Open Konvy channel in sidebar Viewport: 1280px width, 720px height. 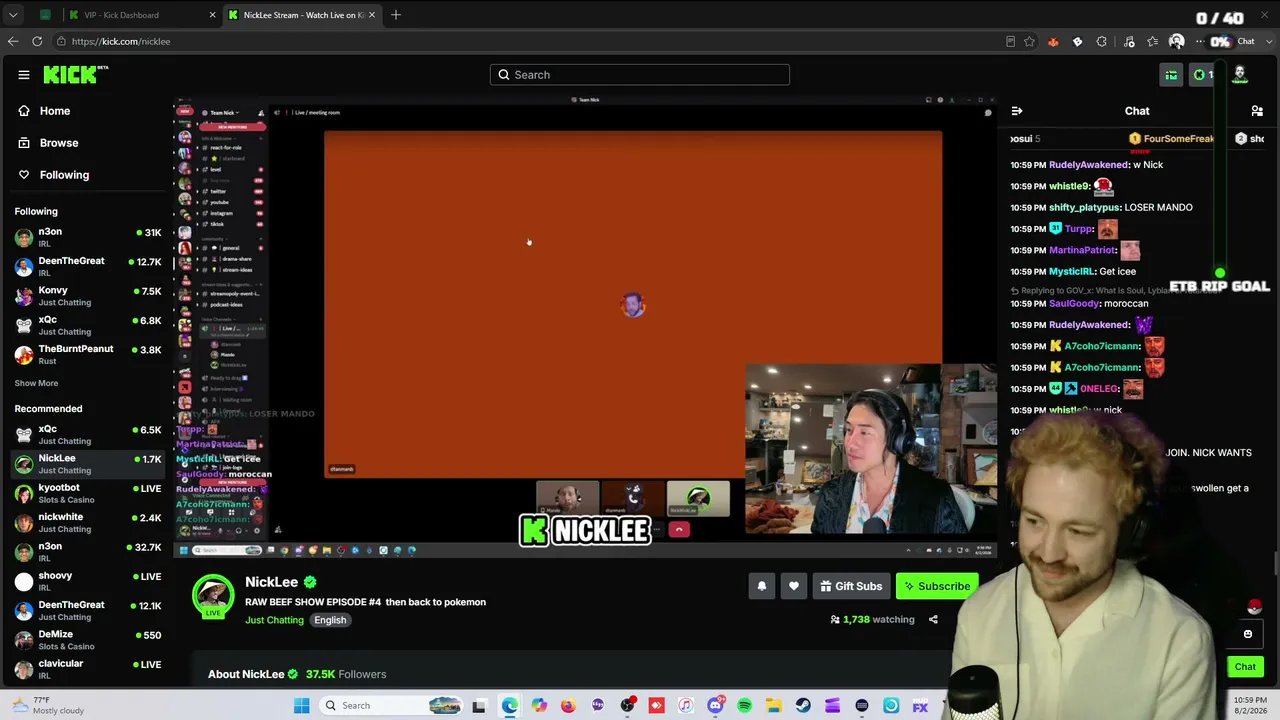[x=88, y=296]
